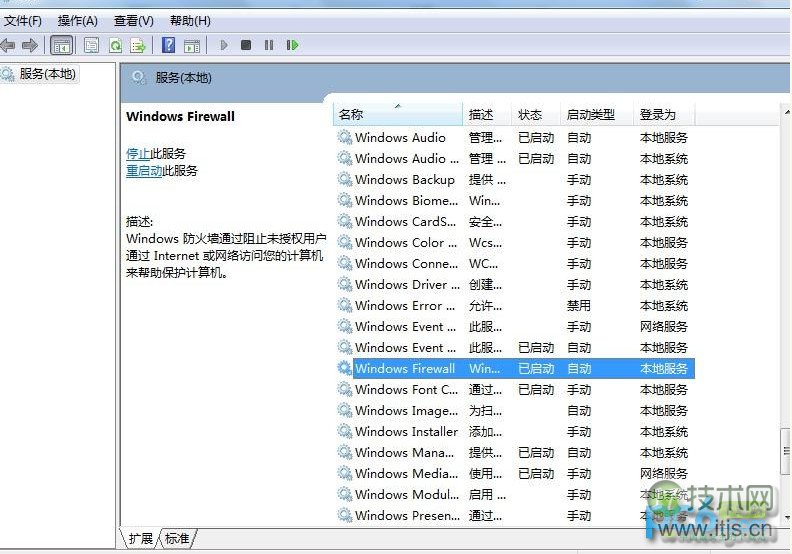Sort by the 描述 column header
The image size is (792, 554).
point(487,115)
